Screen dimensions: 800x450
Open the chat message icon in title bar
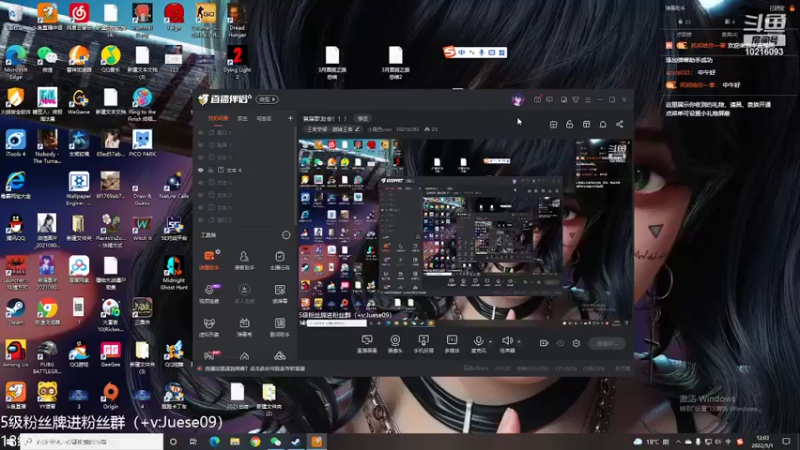tap(549, 100)
